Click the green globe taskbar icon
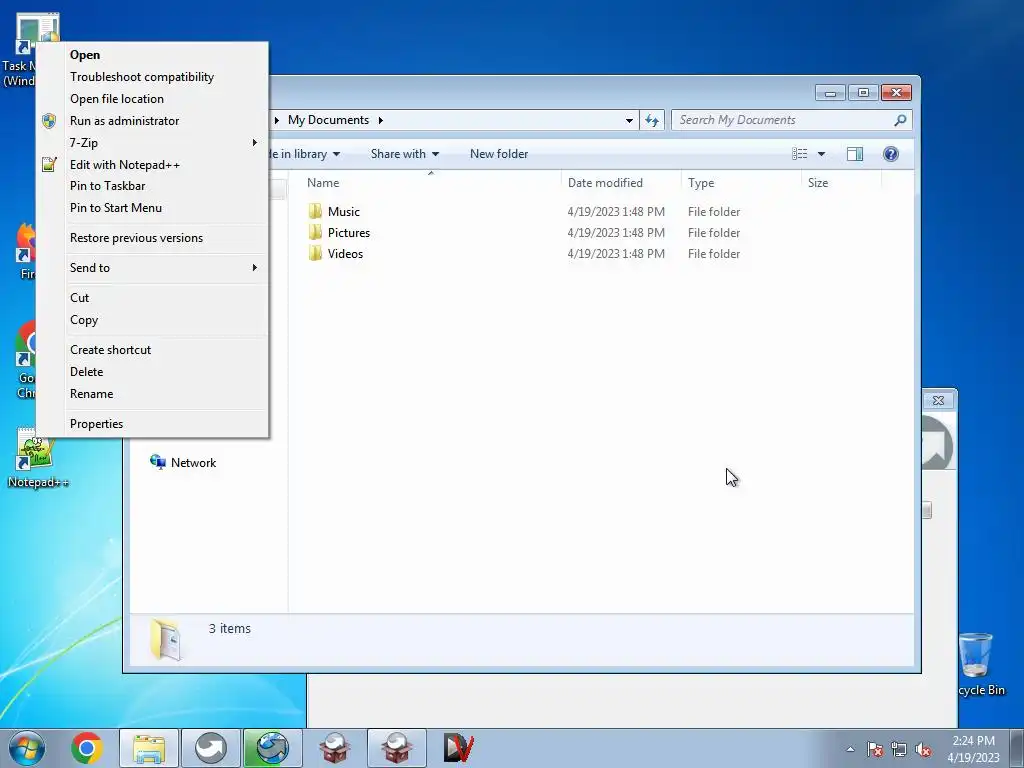The width and height of the screenshot is (1024, 768). pos(272,748)
